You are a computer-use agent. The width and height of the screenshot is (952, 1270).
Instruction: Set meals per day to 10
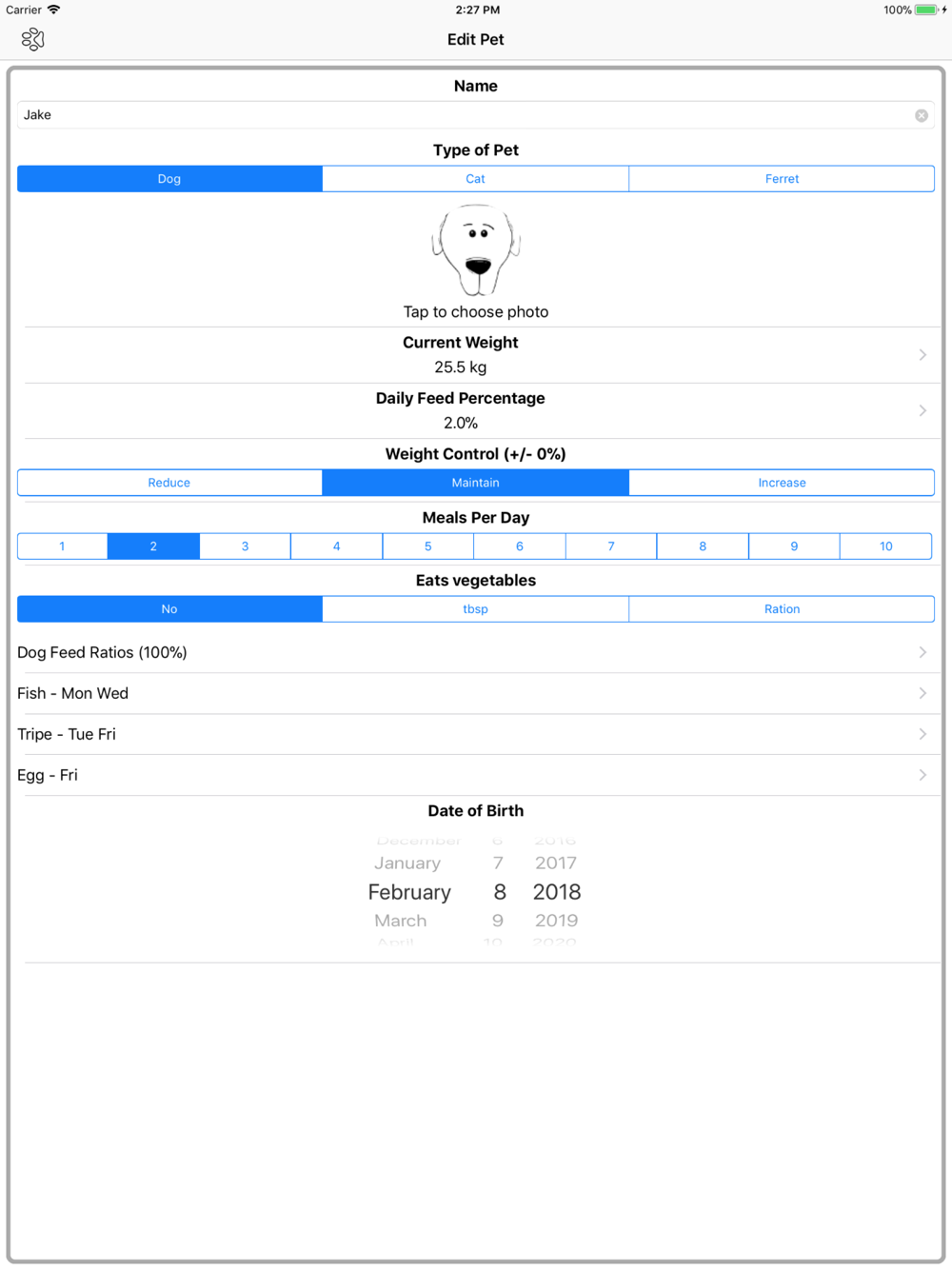pos(886,546)
